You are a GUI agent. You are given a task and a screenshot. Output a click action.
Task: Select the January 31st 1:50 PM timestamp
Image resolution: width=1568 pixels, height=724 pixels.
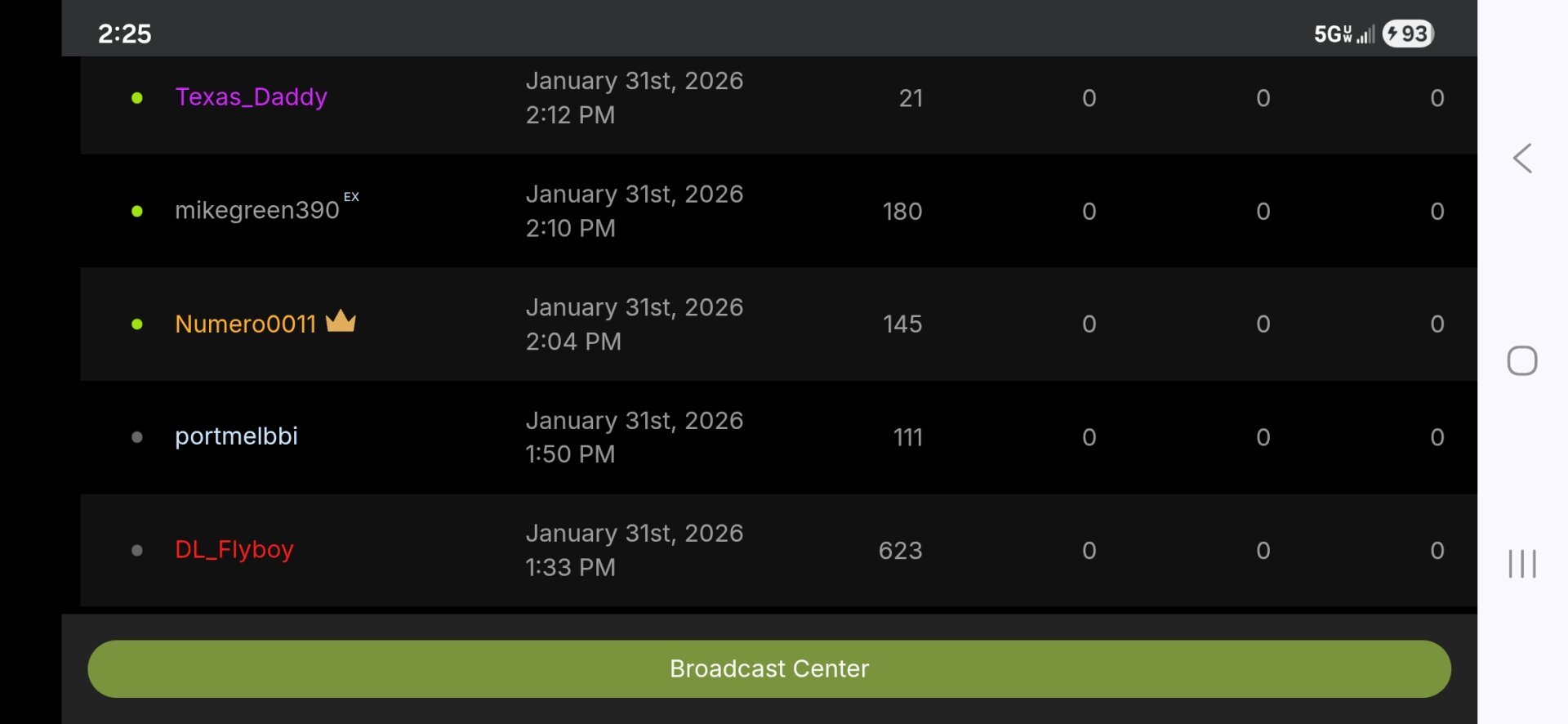[634, 437]
